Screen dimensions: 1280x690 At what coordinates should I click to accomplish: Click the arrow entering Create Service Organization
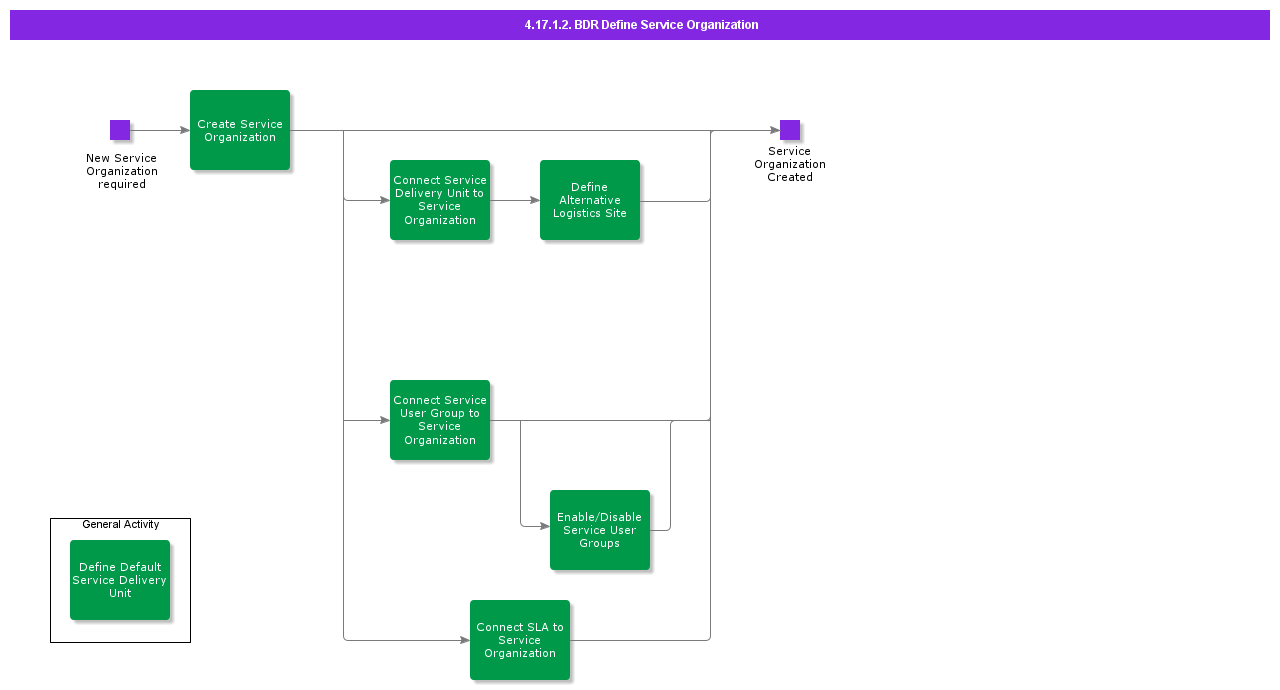pyautogui.click(x=160, y=130)
